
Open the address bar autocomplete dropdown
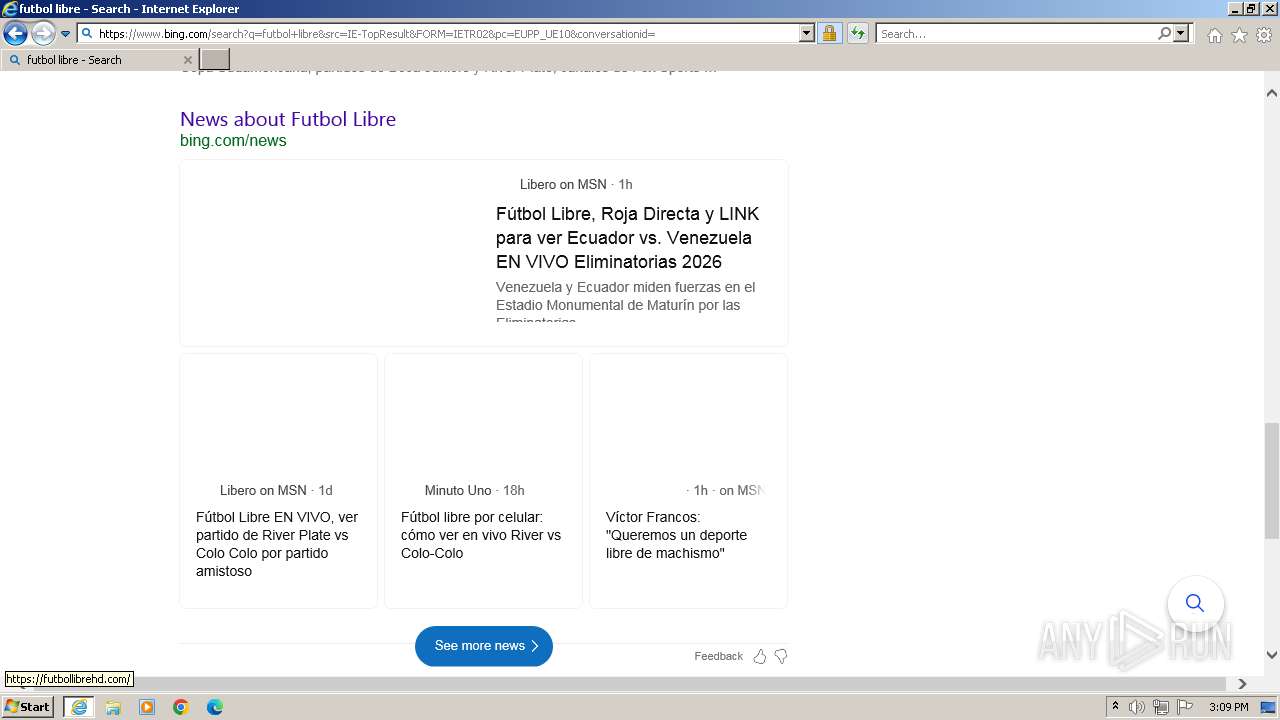[x=806, y=33]
